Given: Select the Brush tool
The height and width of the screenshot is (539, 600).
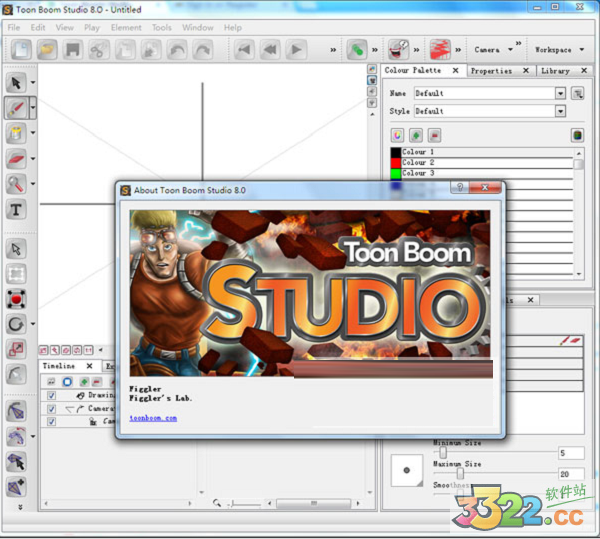Looking at the screenshot, I should [x=16, y=108].
